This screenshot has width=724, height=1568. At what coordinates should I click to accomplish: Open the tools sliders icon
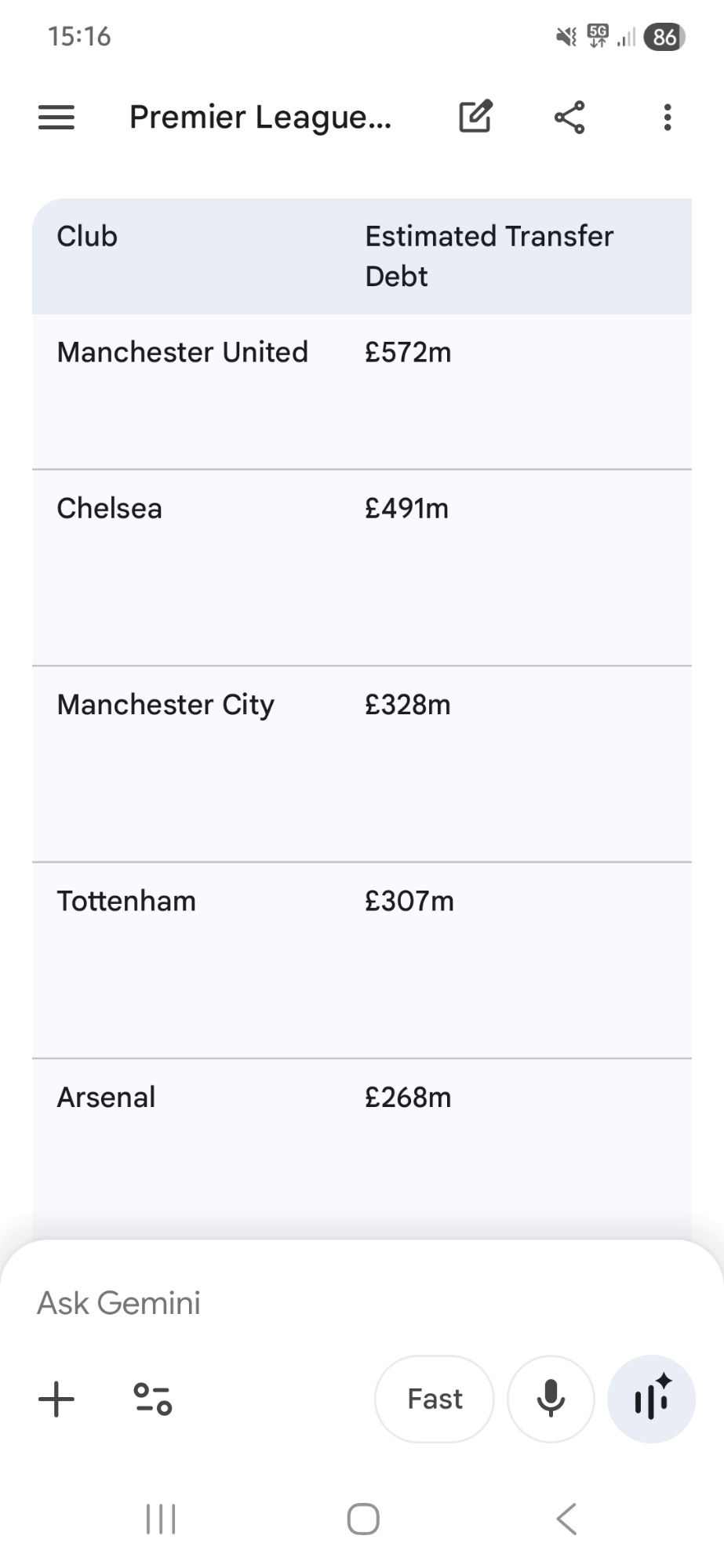point(152,1399)
